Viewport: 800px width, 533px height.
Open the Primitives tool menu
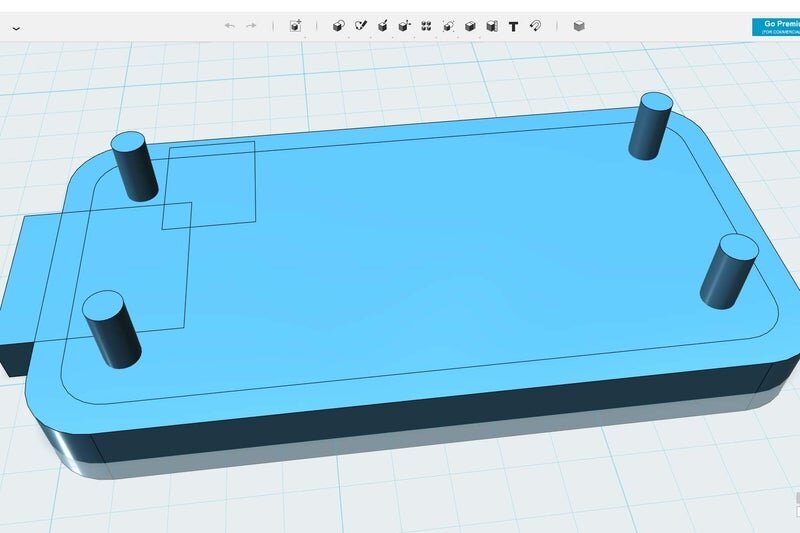(x=338, y=26)
